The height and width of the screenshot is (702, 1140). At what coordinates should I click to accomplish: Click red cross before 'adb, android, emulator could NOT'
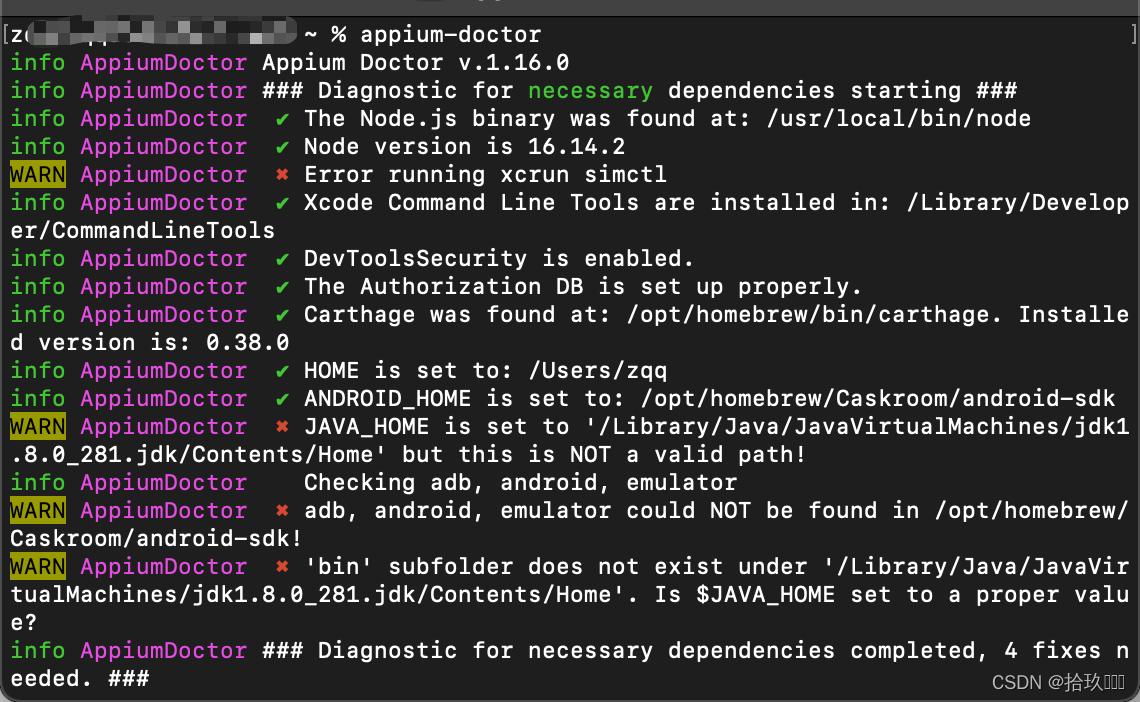click(283, 511)
